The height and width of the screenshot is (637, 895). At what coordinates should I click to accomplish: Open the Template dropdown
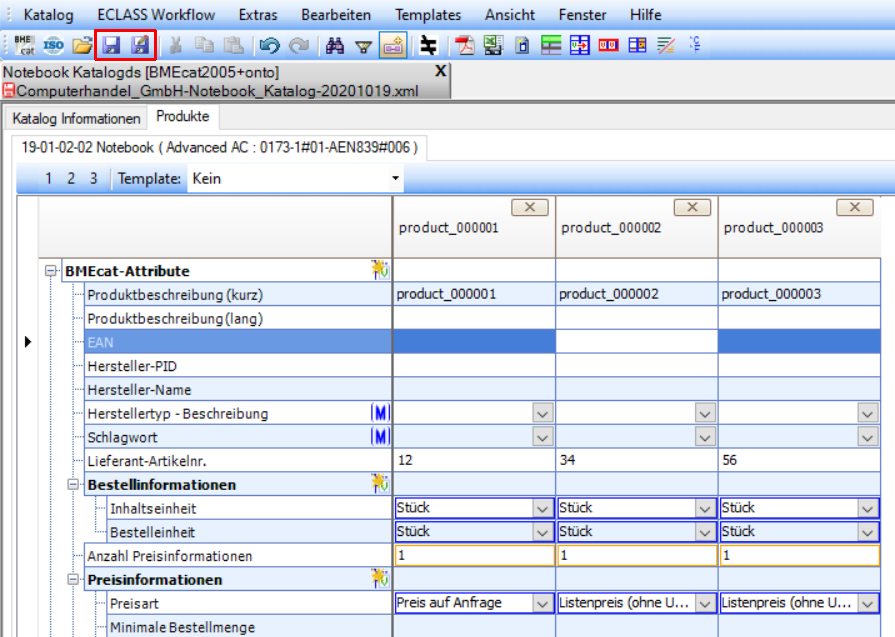[396, 179]
